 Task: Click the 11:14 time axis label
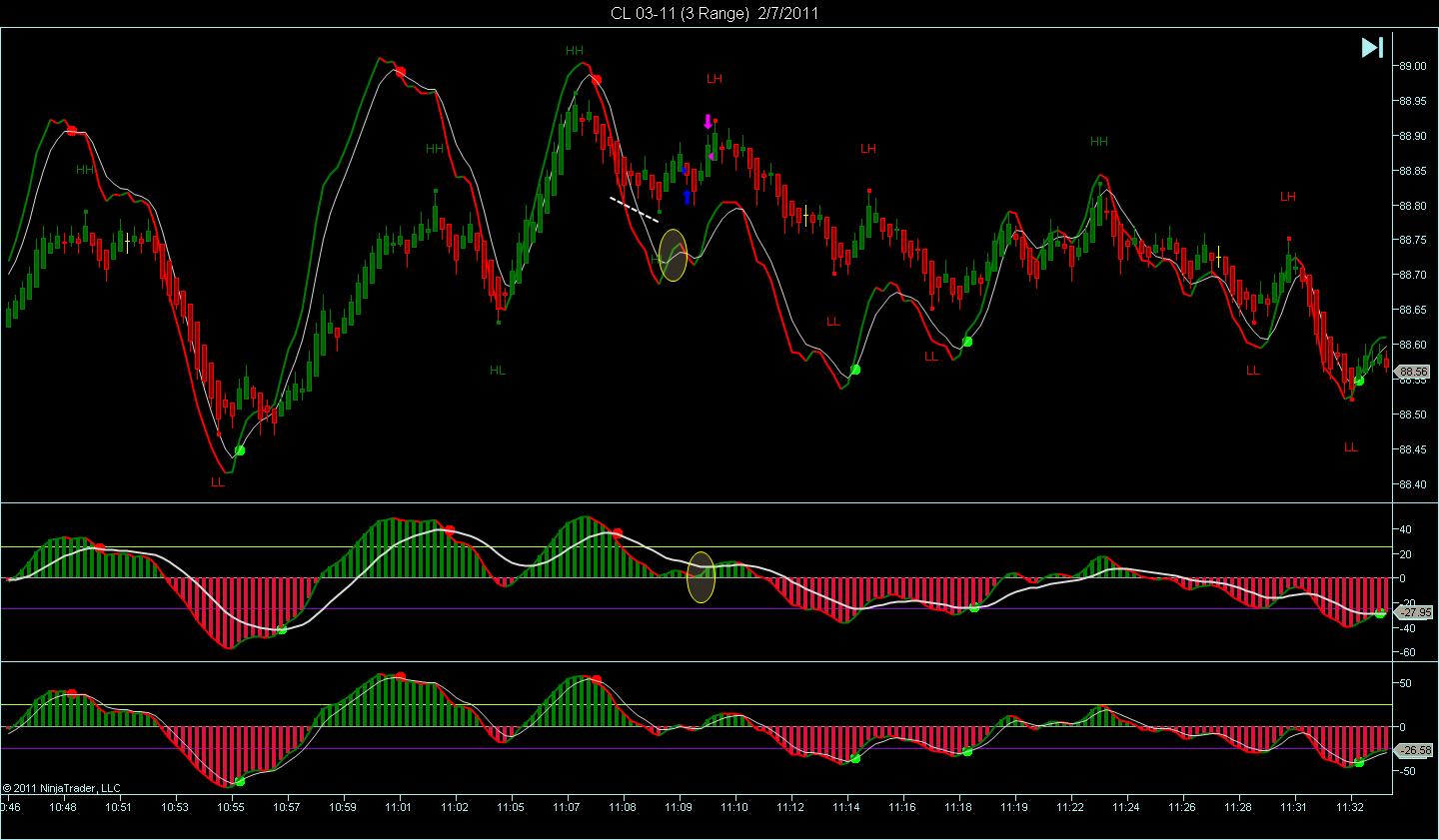846,805
